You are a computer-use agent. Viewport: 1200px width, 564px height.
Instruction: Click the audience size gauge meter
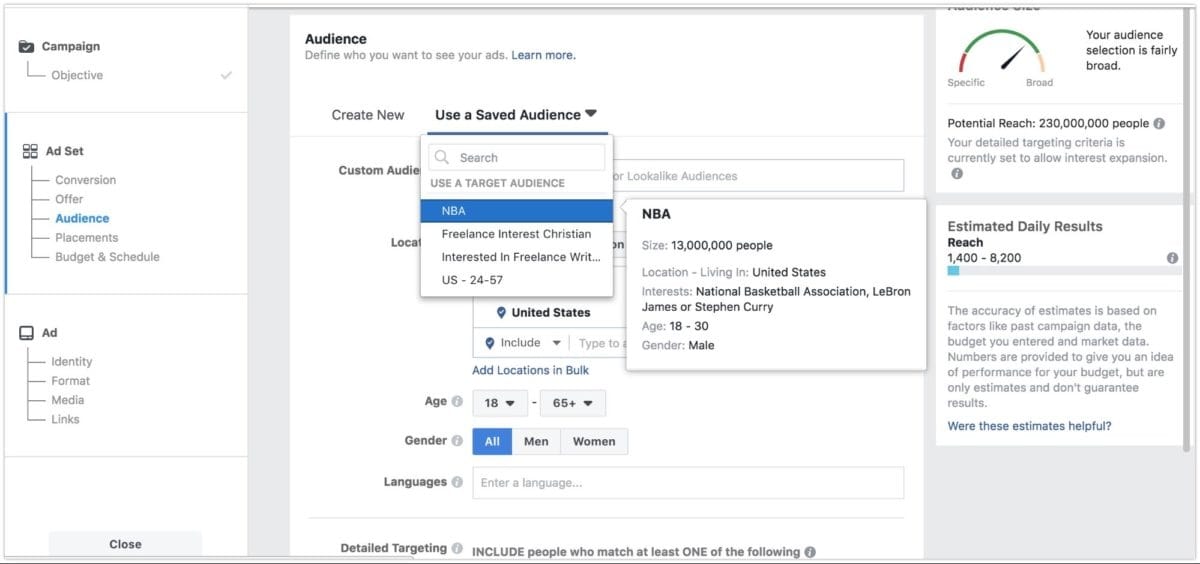pyautogui.click(x=1001, y=50)
